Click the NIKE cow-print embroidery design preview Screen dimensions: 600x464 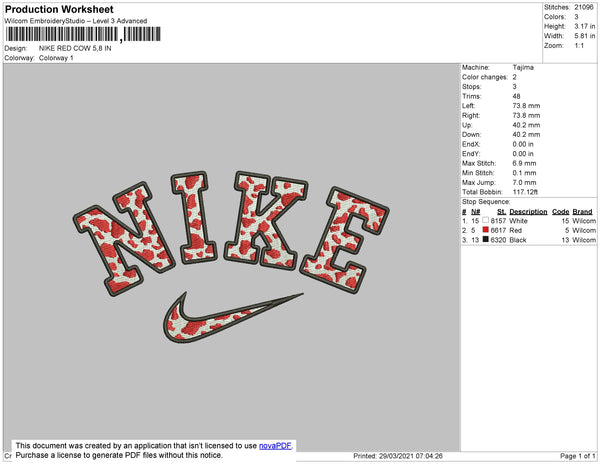(x=232, y=256)
